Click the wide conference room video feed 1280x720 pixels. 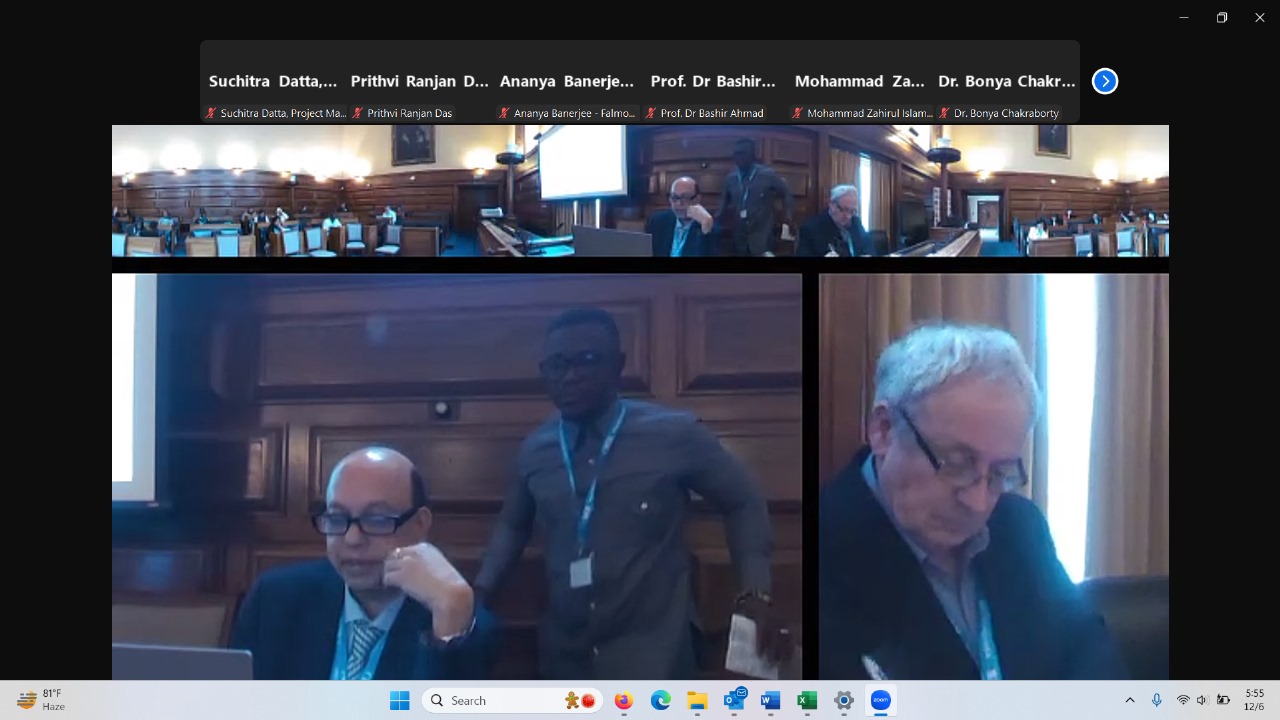[640, 190]
